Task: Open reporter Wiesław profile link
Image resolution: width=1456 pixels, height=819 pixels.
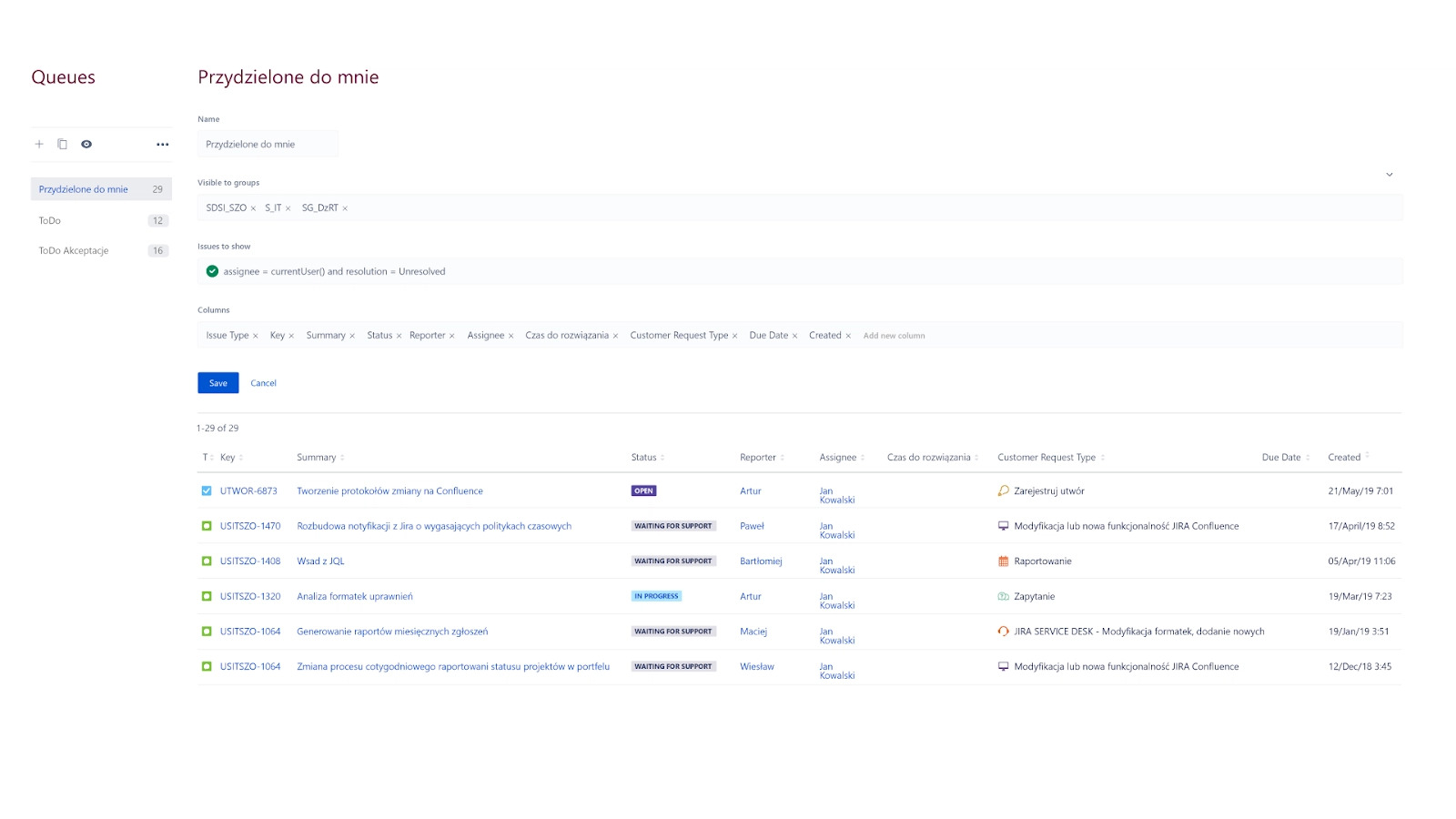Action: click(x=757, y=667)
